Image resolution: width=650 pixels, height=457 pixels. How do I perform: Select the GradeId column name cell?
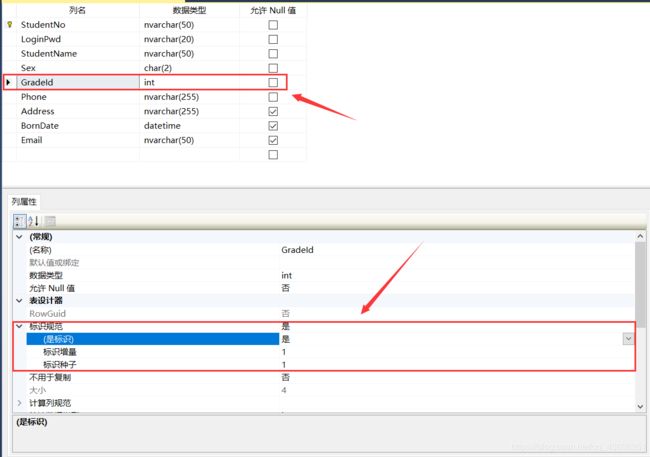(x=78, y=83)
